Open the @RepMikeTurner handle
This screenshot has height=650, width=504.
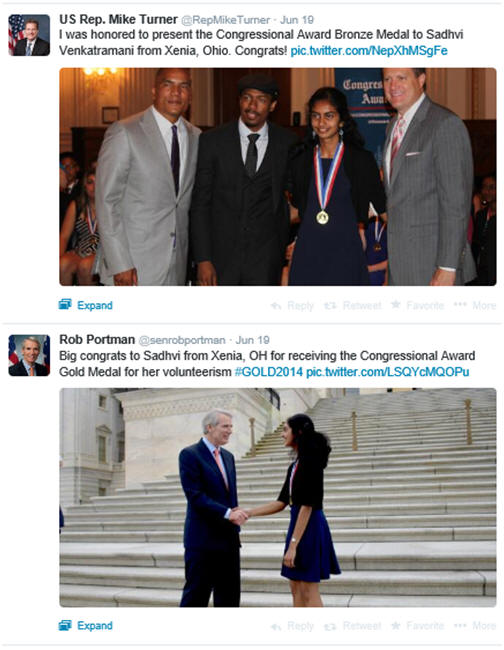(x=225, y=20)
